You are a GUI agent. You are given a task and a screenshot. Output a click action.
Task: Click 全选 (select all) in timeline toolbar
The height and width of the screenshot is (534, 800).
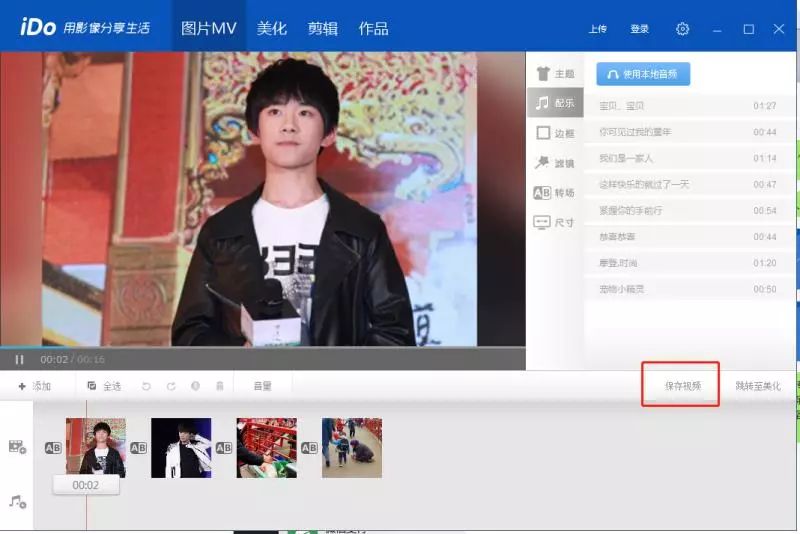tap(104, 386)
